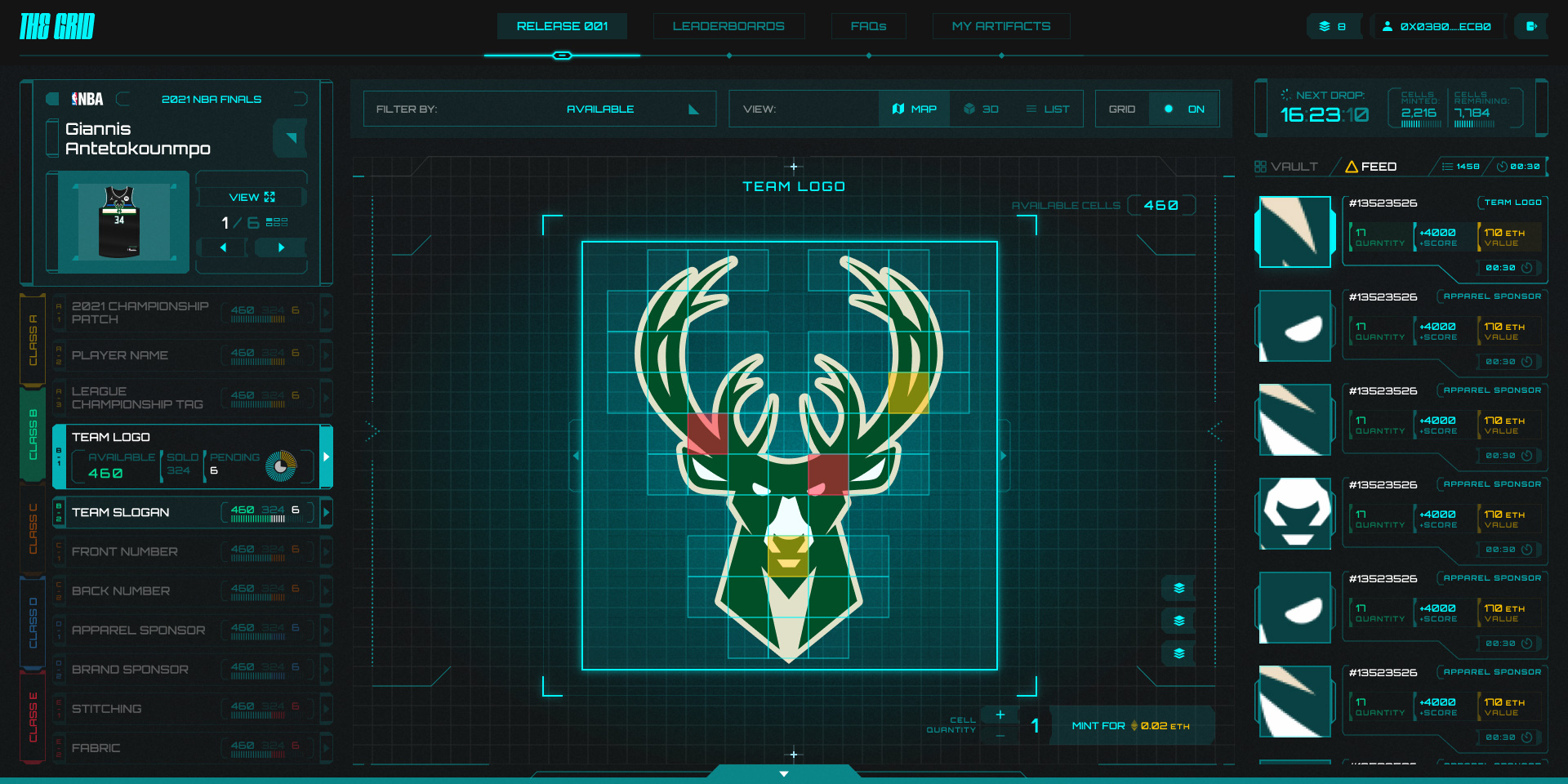Switch to Leaderboards tab

point(728,26)
